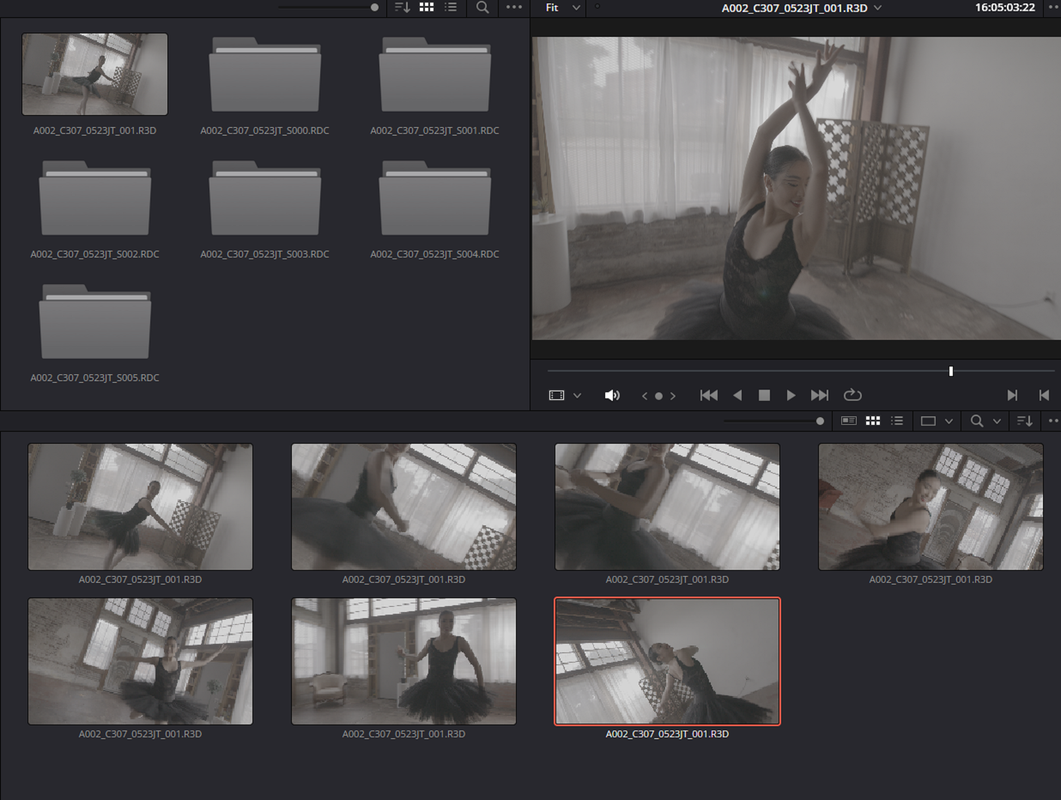Expand clip display options dropdown arrow
The width and height of the screenshot is (1061, 800).
(949, 421)
